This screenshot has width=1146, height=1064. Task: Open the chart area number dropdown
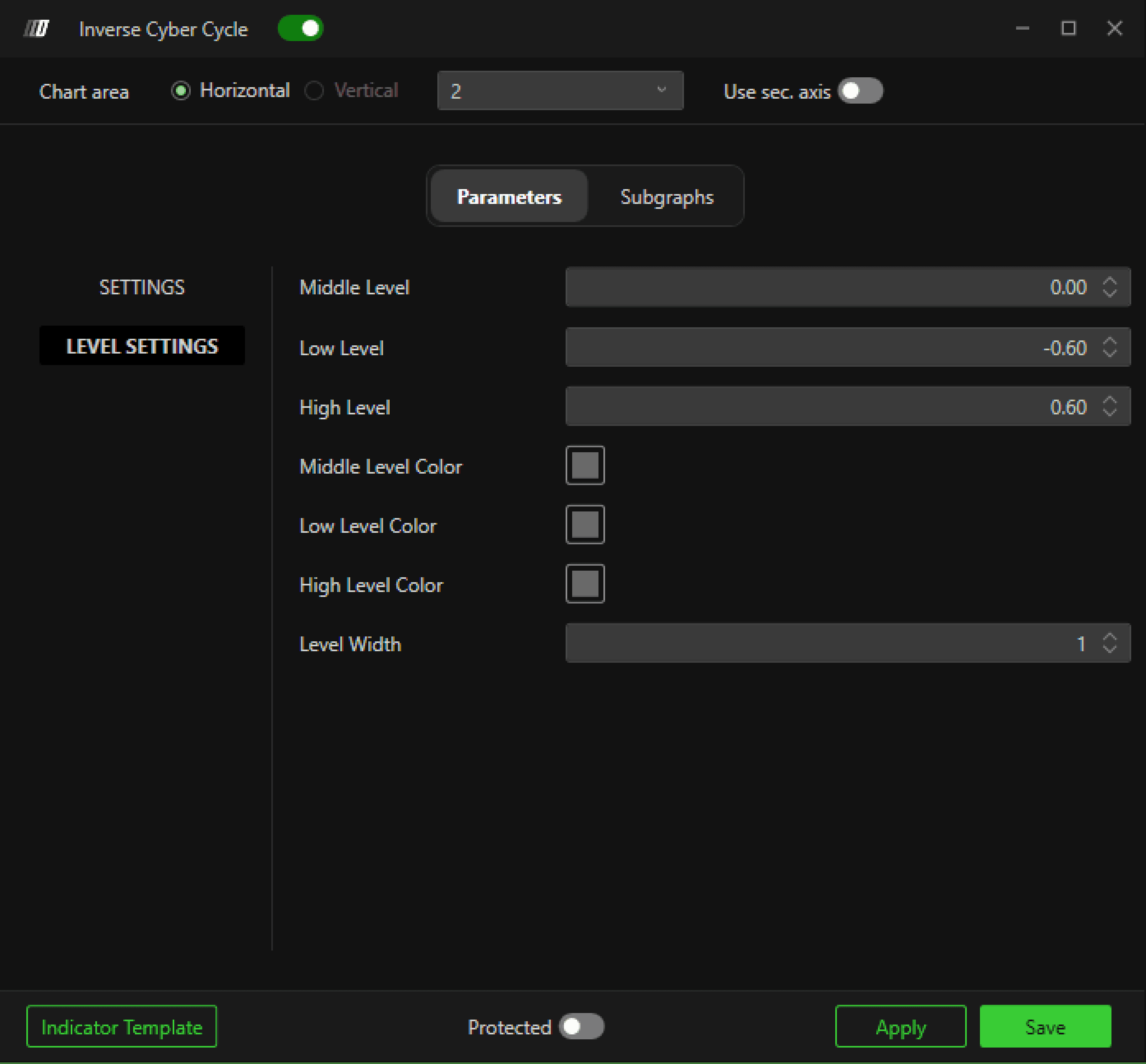559,91
